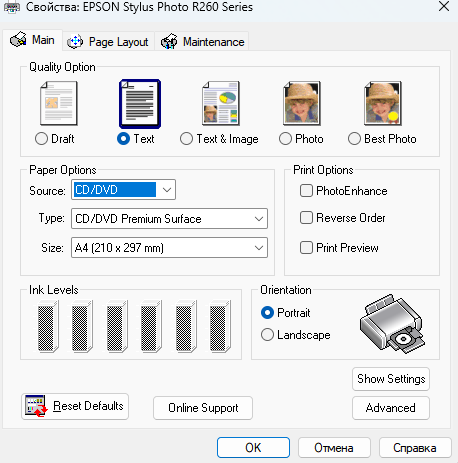458x463 pixels.
Task: Click the Paper Options group label
Action: (63, 170)
